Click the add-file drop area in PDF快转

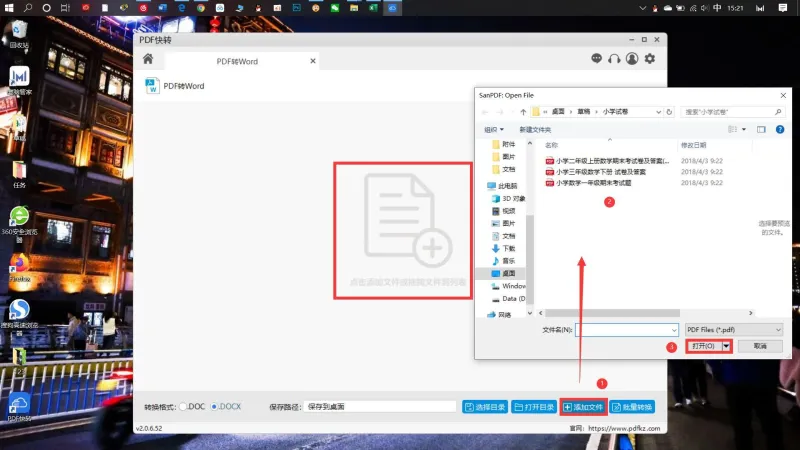tap(403, 231)
